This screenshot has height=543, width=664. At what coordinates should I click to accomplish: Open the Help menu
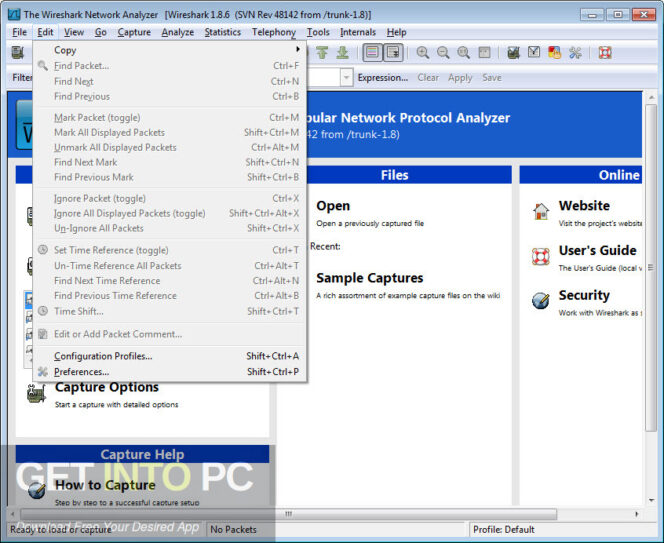396,32
